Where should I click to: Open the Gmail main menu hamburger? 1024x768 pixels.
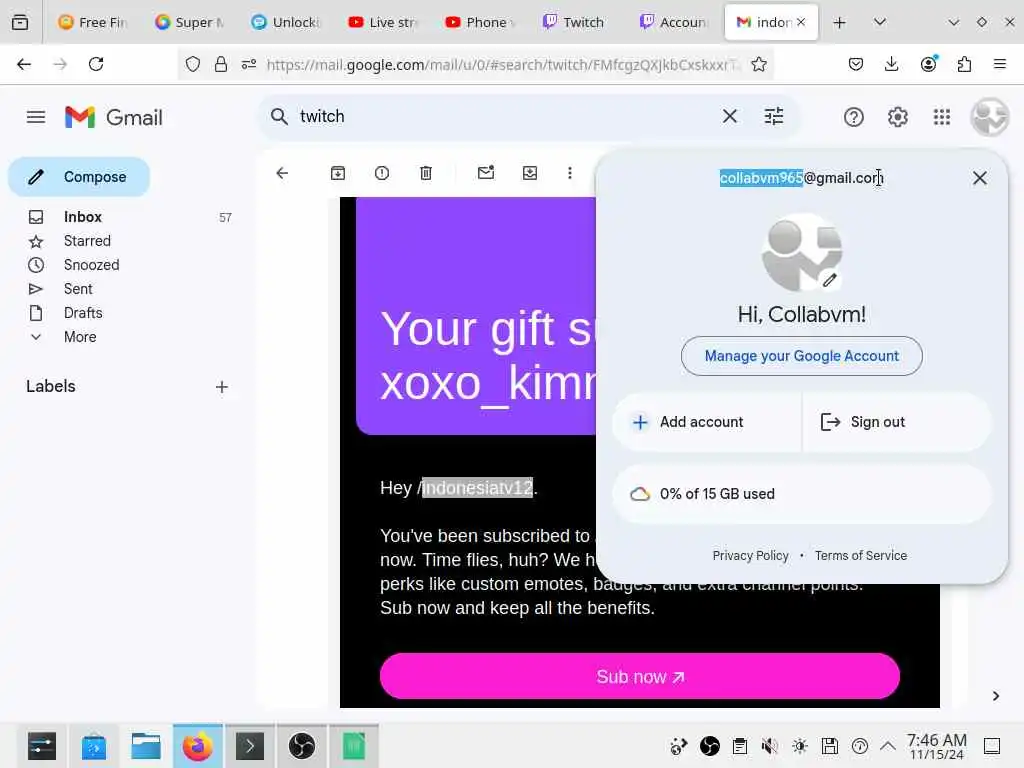36,117
